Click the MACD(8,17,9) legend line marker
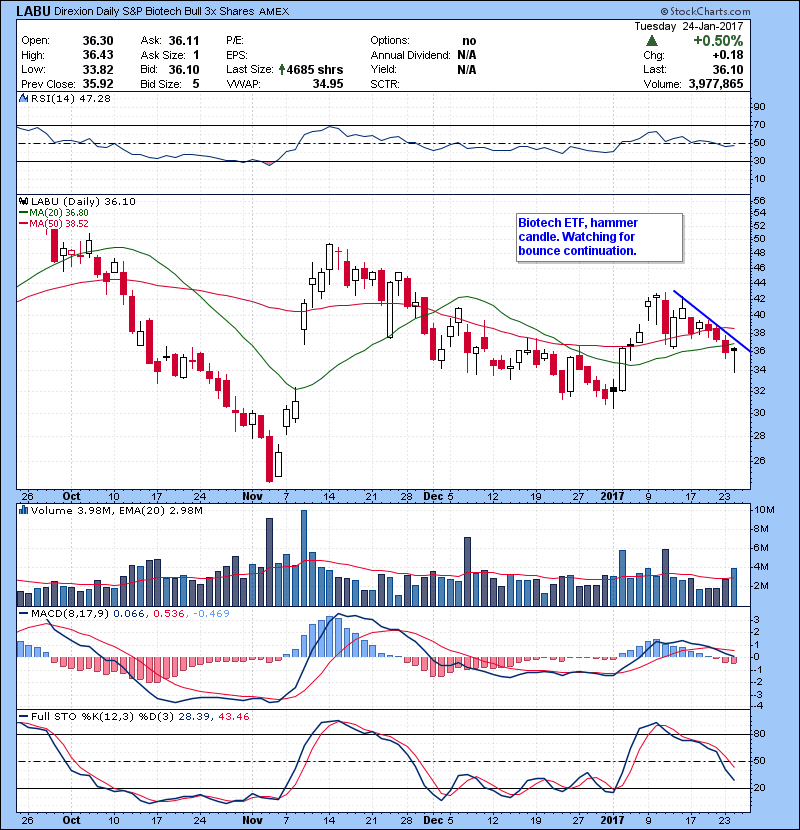Image resolution: width=800 pixels, height=830 pixels. coord(23,614)
